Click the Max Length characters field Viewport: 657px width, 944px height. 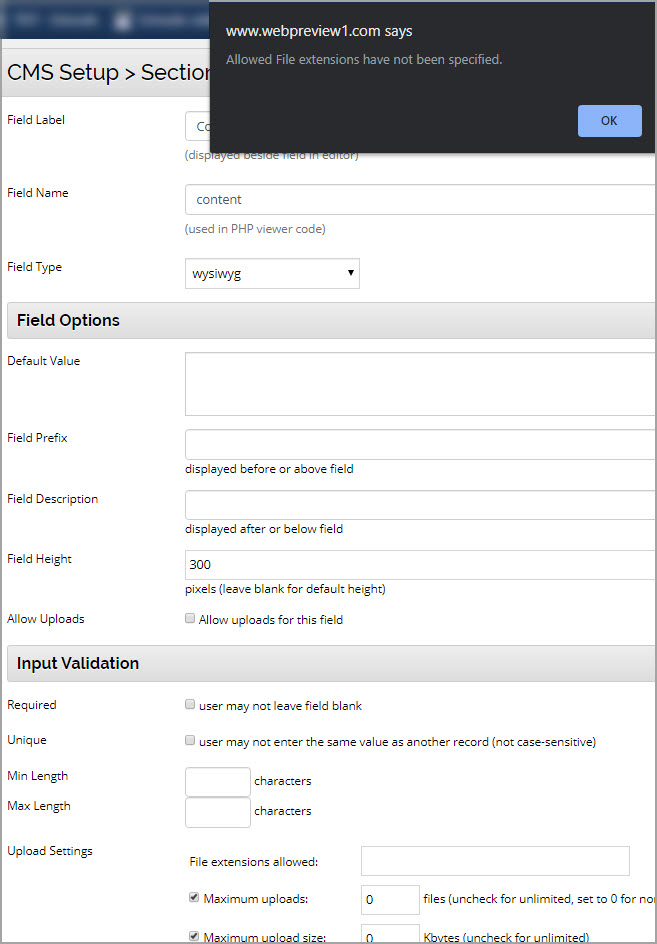click(x=218, y=812)
